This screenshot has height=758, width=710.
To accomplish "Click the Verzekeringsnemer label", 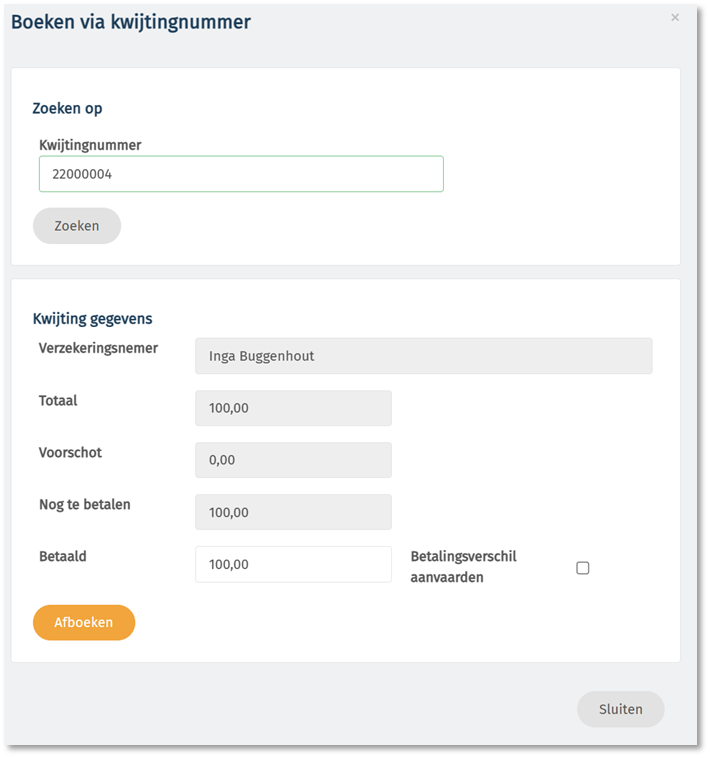I will click(98, 348).
